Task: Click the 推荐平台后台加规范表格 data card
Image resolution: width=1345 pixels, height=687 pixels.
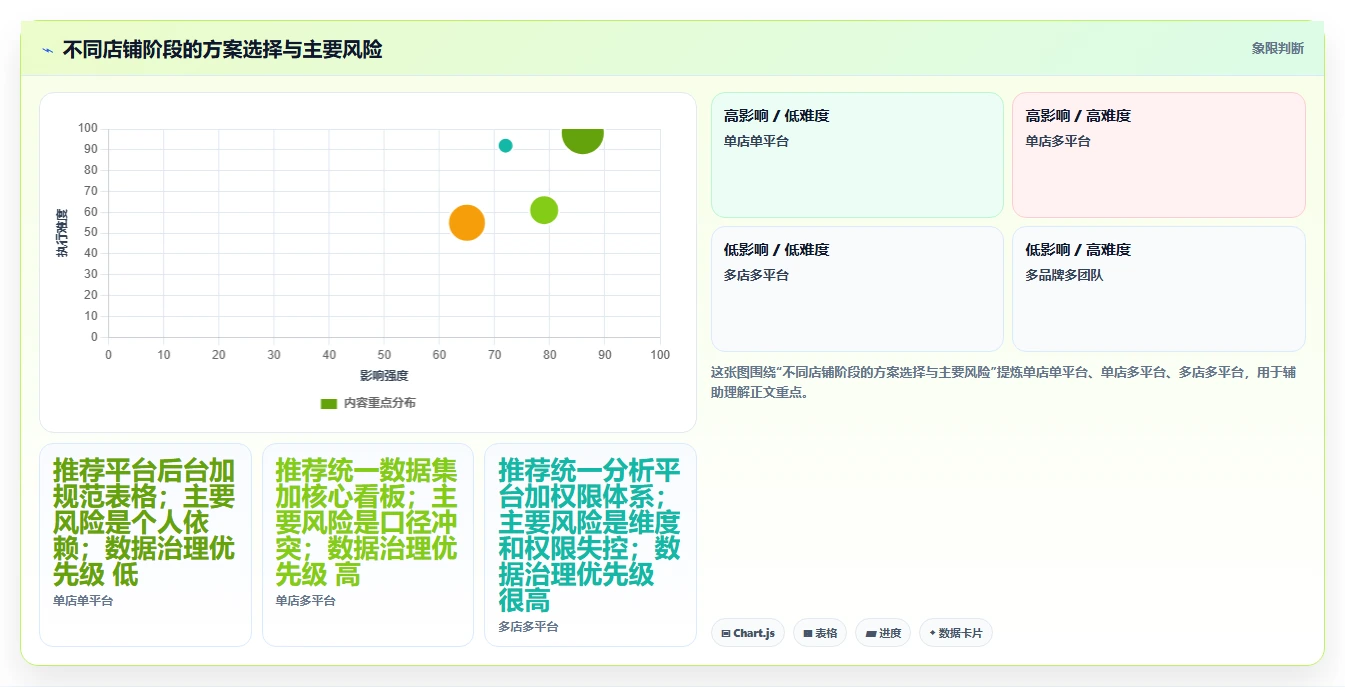Action: [145, 545]
